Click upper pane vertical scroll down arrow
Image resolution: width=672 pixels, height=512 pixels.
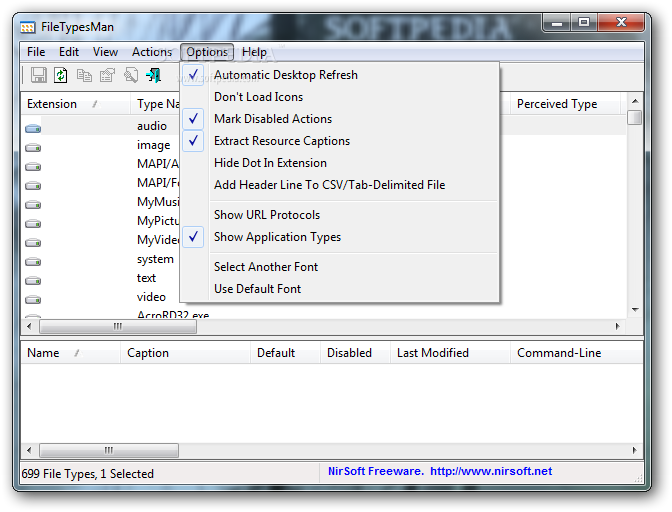coord(635,309)
